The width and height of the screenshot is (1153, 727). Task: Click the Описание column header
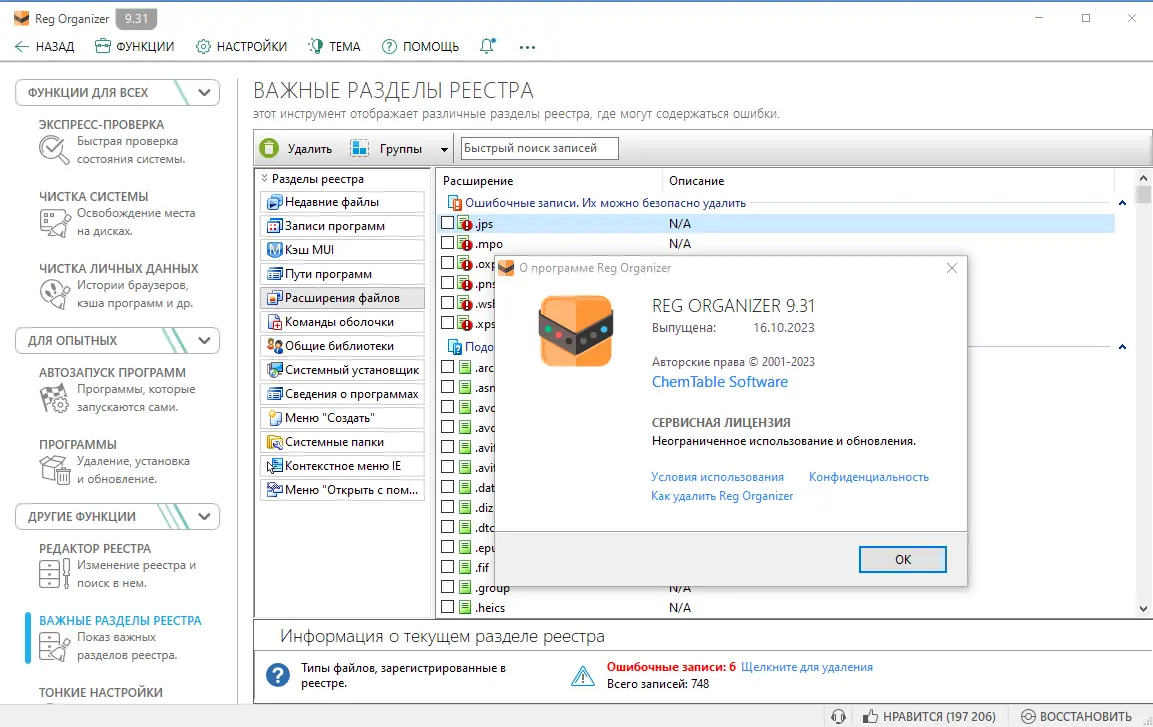point(696,181)
